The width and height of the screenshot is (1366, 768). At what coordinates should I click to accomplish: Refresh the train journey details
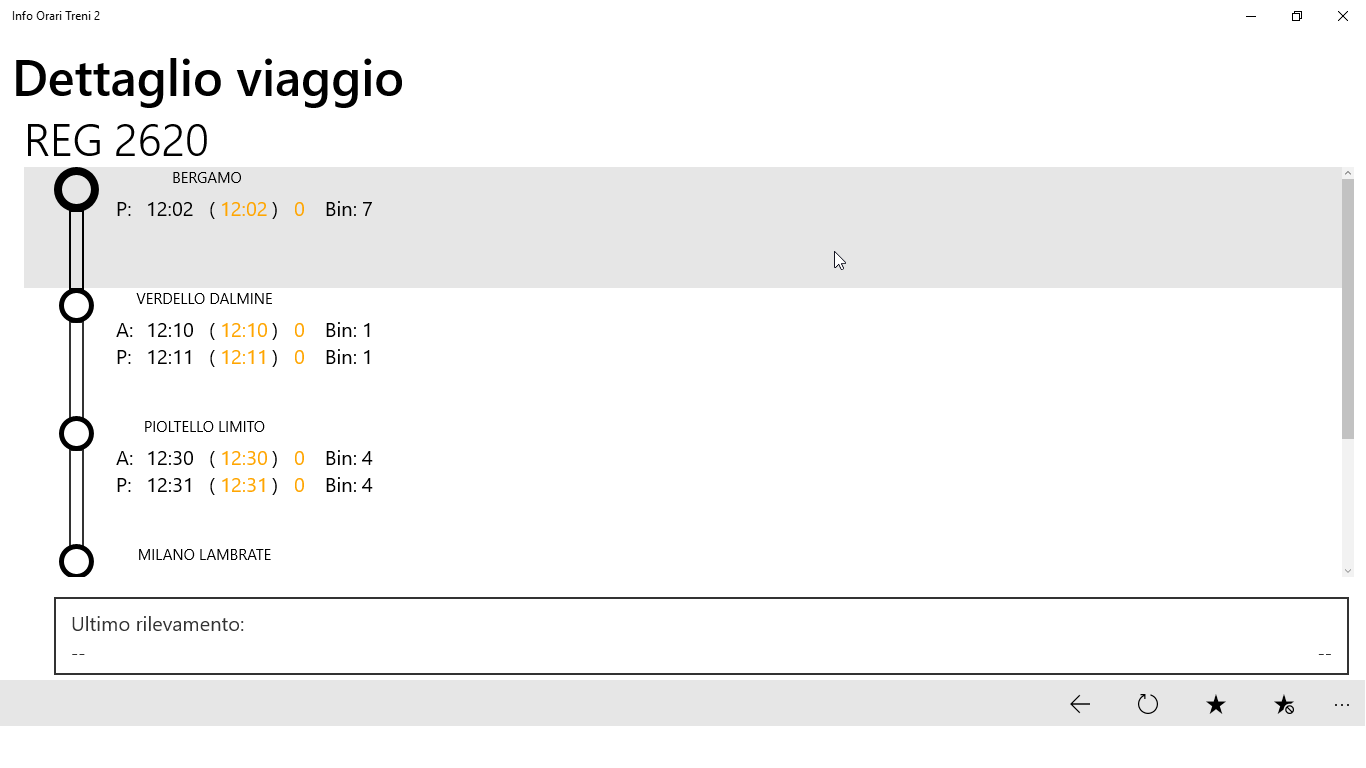click(x=1148, y=705)
